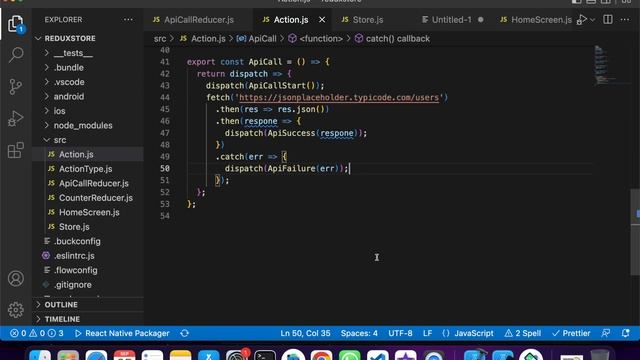Open HomeScreen.js in the file tree
640x360 pixels.
click(x=88, y=212)
